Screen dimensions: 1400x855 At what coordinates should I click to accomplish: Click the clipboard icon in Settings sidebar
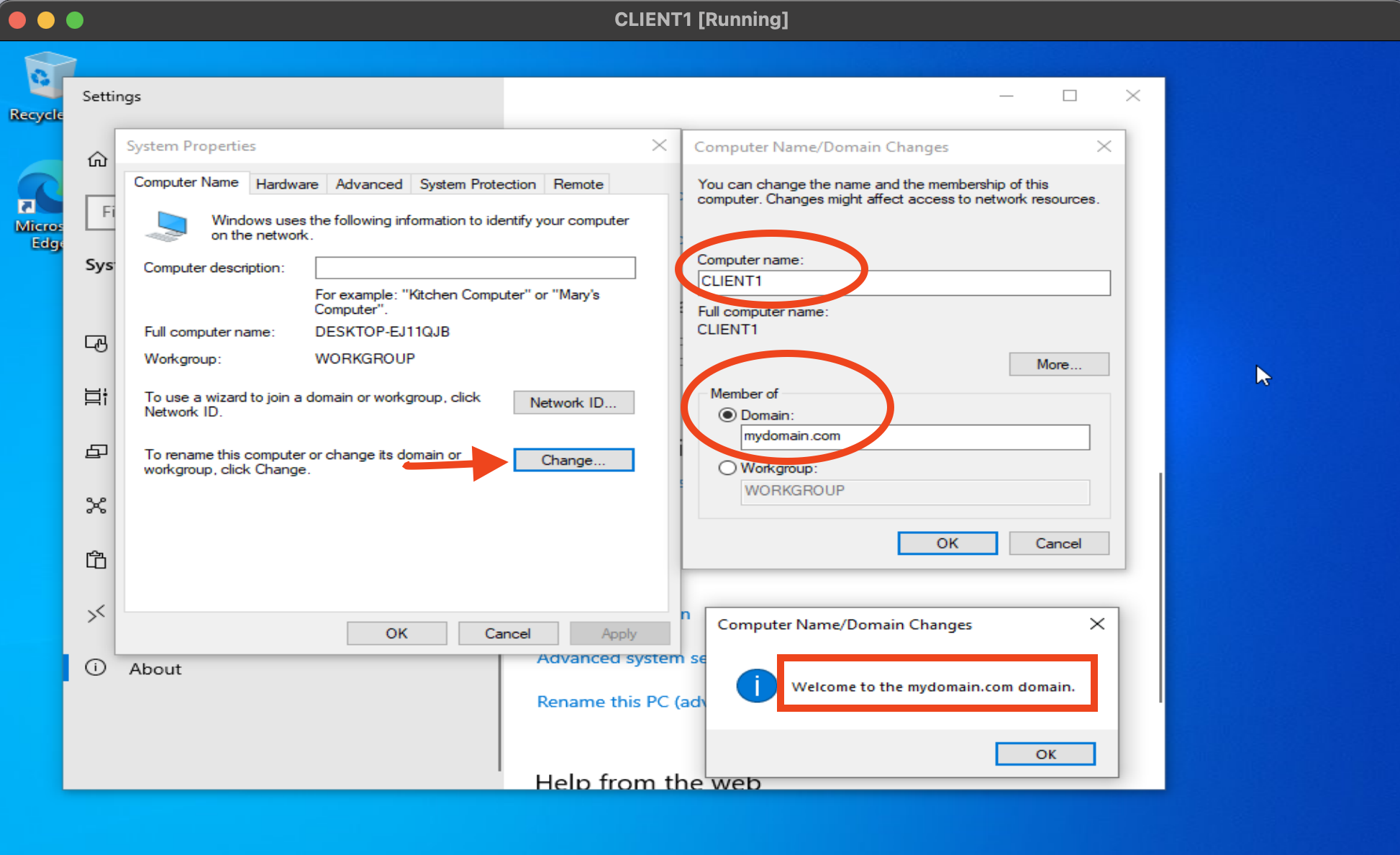click(96, 560)
